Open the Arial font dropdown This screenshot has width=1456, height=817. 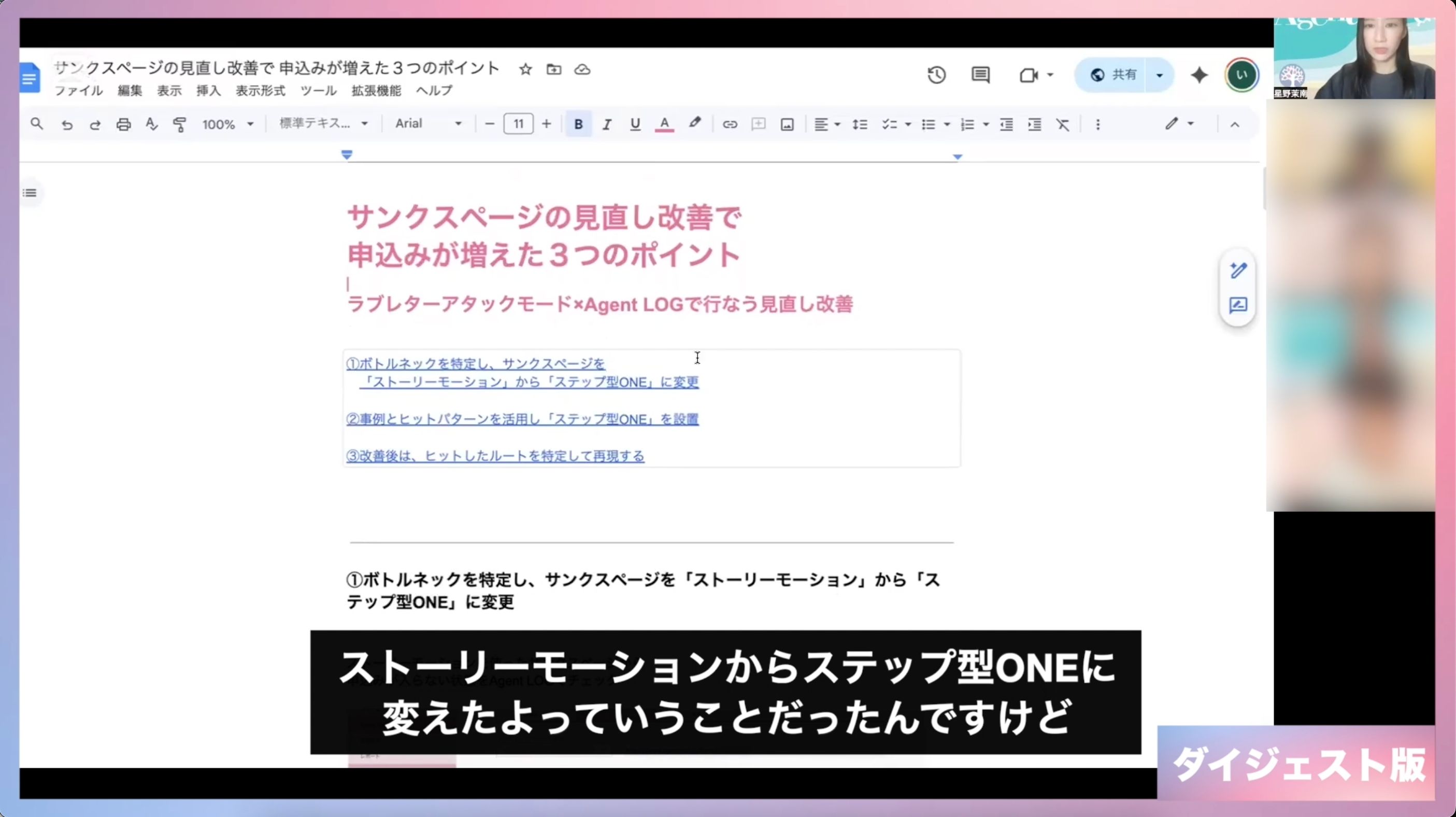428,124
